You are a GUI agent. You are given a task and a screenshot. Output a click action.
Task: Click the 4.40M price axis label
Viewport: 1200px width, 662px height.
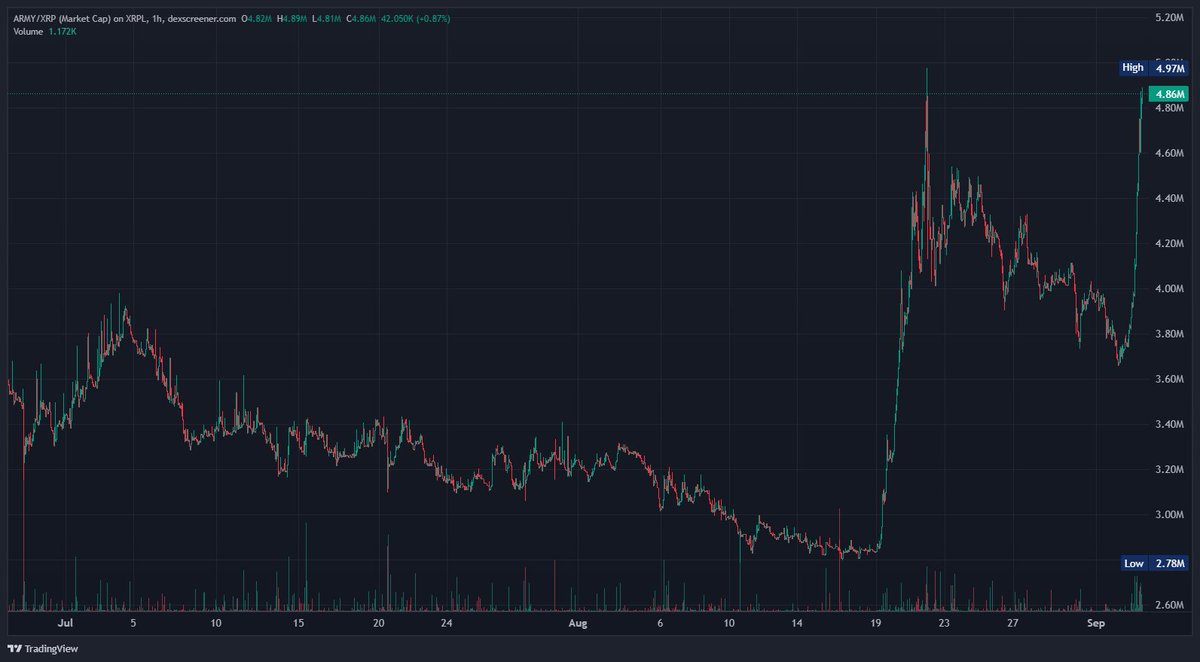tap(1169, 199)
